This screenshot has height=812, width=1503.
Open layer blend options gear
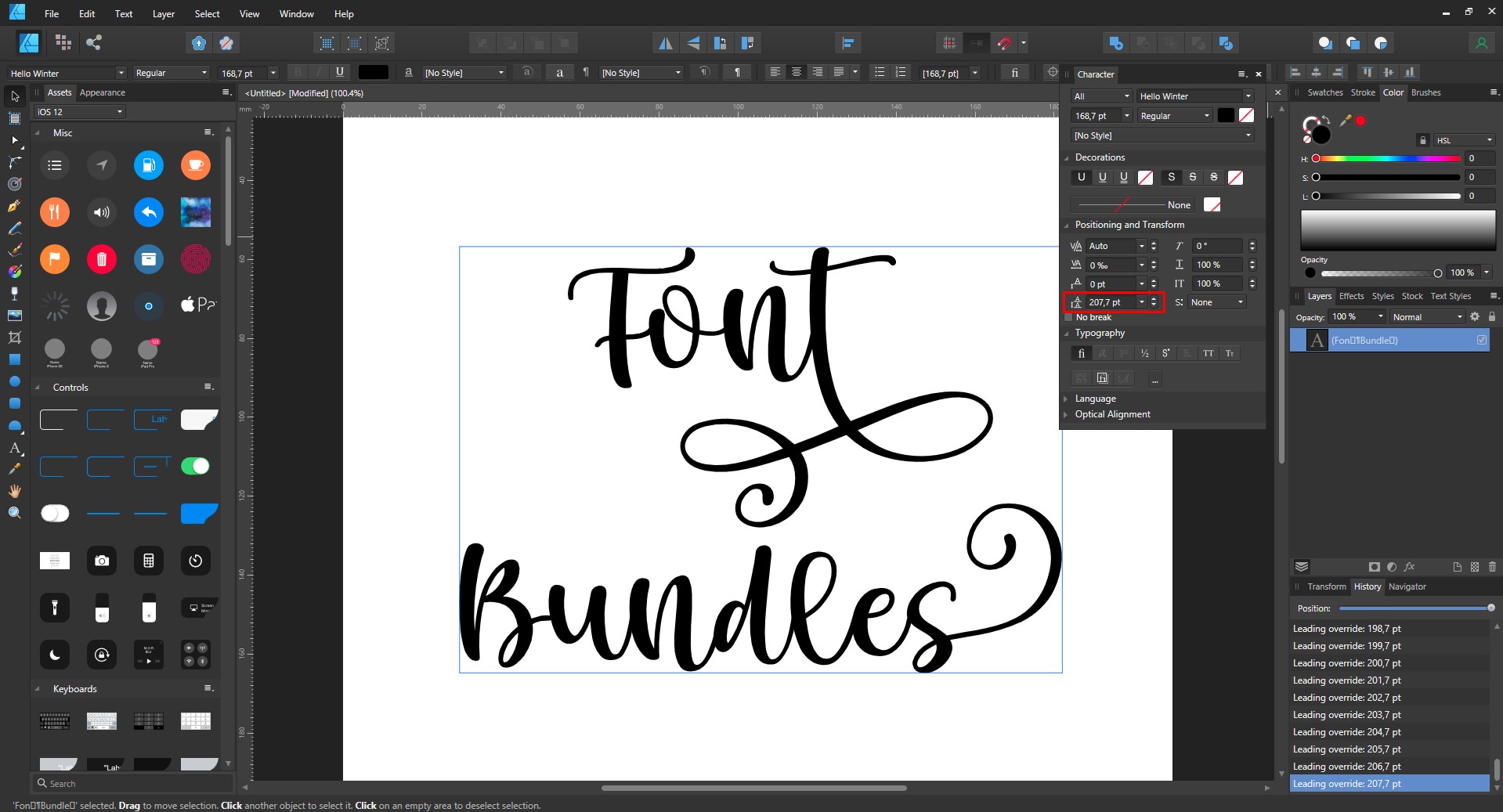tap(1475, 316)
